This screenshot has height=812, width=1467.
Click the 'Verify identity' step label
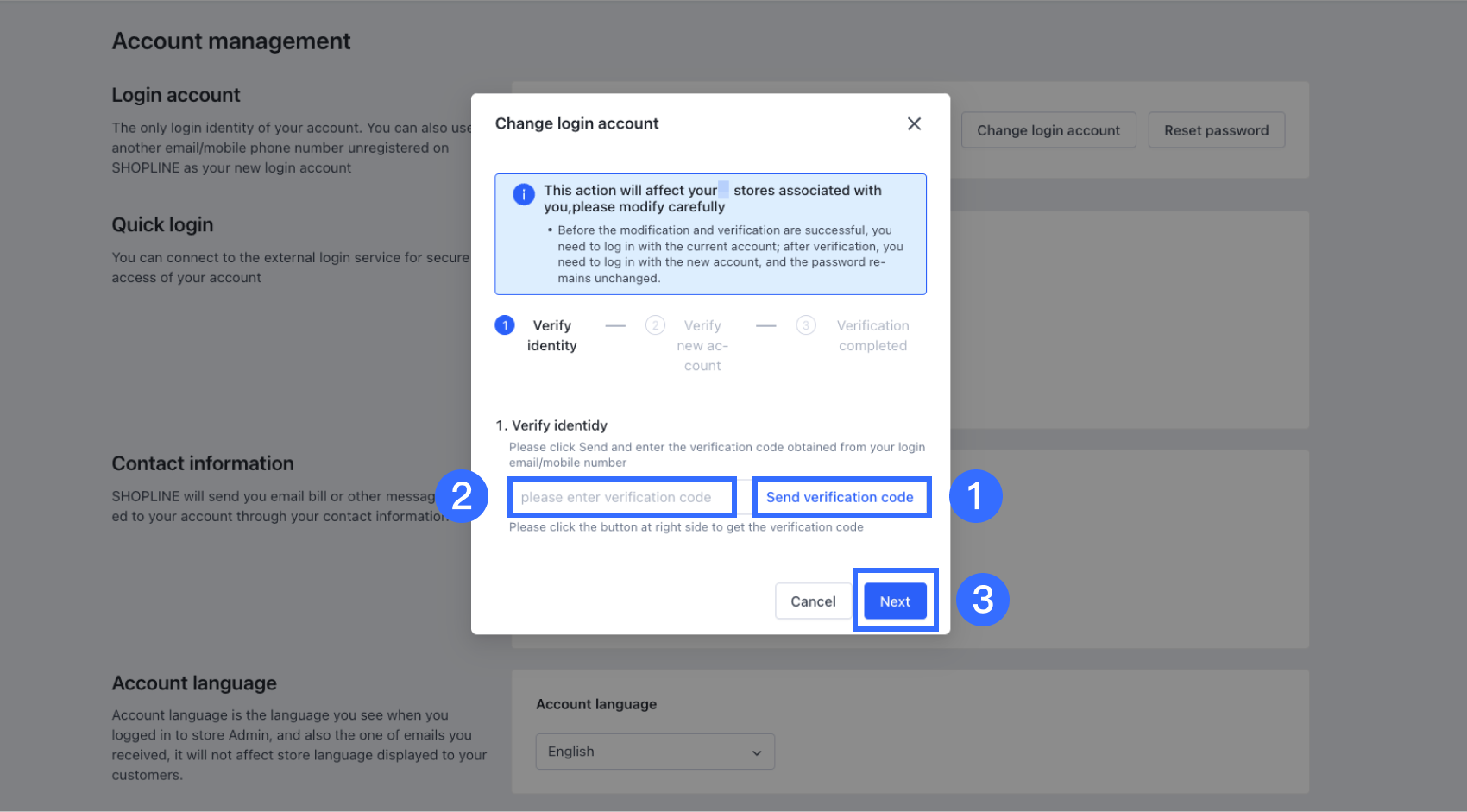coord(552,336)
